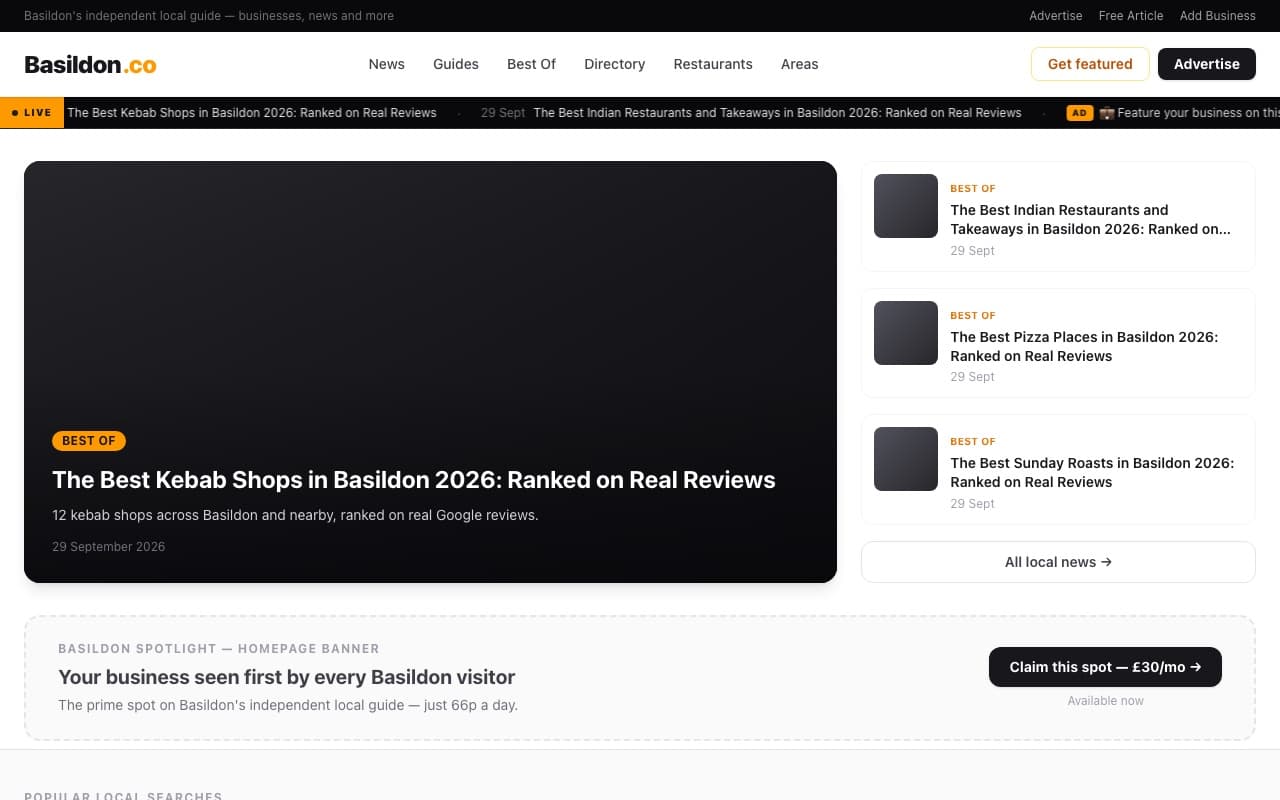1280x800 pixels.
Task: Open the Indian Restaurants article thumbnail
Action: click(906, 206)
